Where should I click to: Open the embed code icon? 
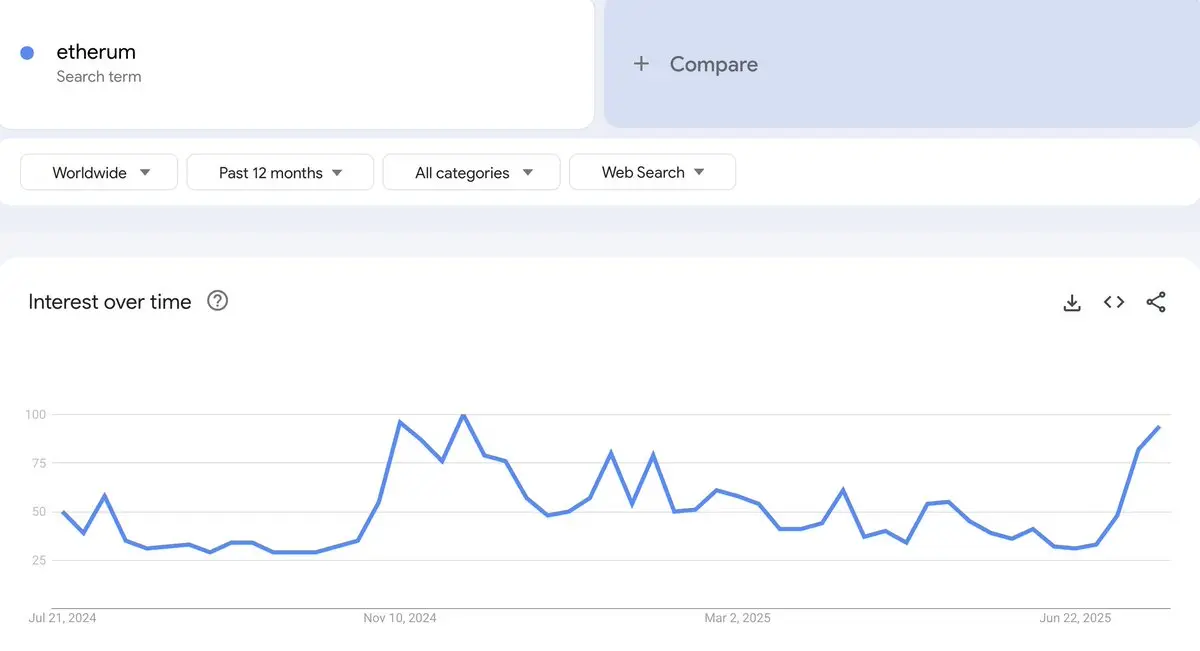[x=1114, y=302]
